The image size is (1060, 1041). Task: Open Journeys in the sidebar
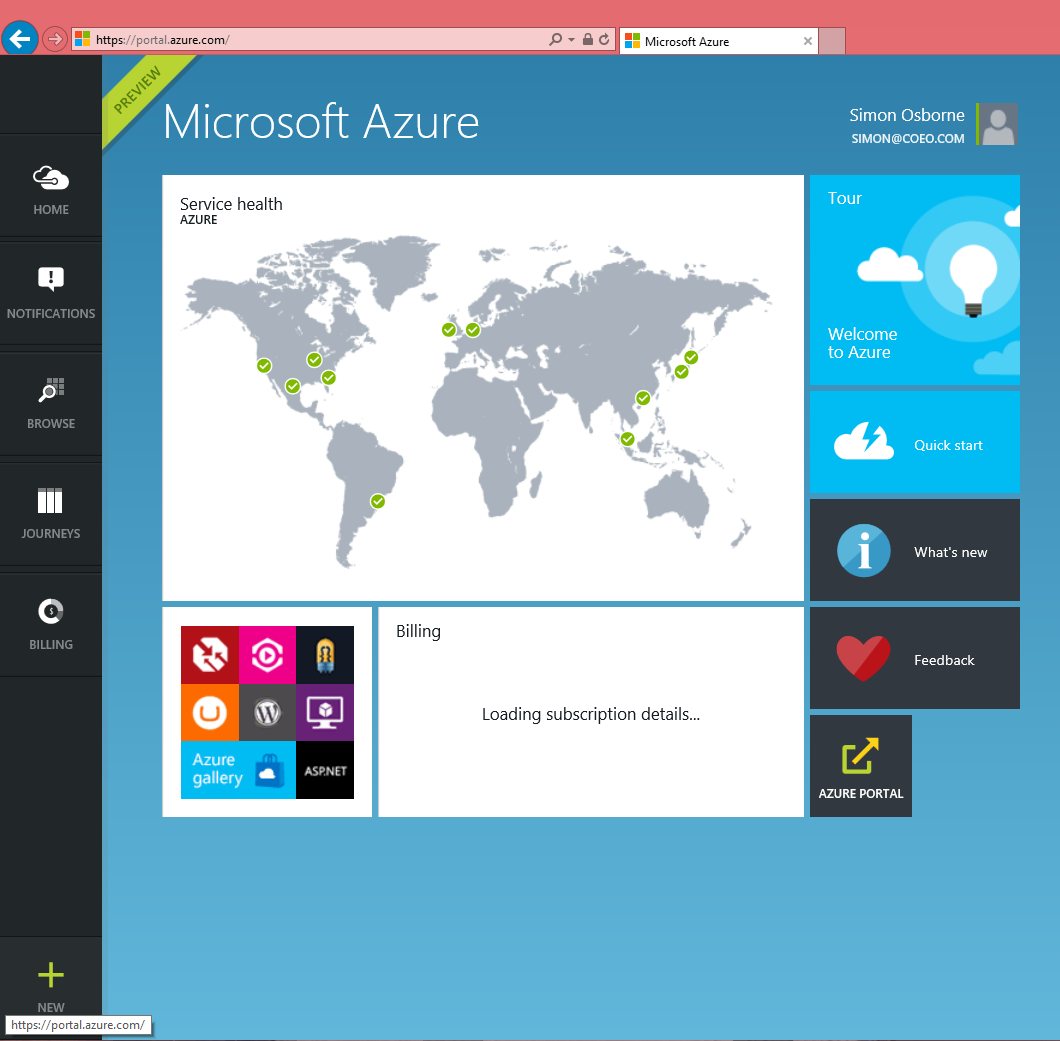coord(51,513)
